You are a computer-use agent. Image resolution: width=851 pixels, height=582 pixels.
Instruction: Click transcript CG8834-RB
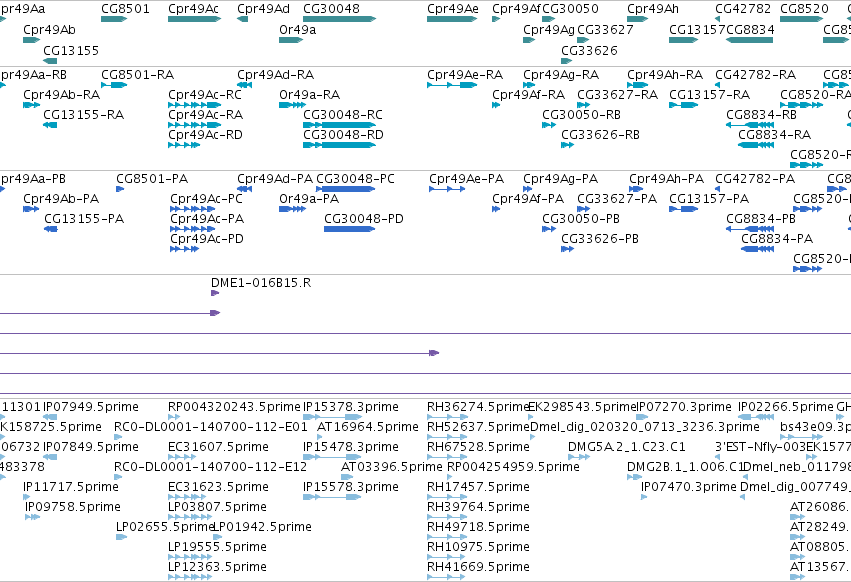point(761,115)
